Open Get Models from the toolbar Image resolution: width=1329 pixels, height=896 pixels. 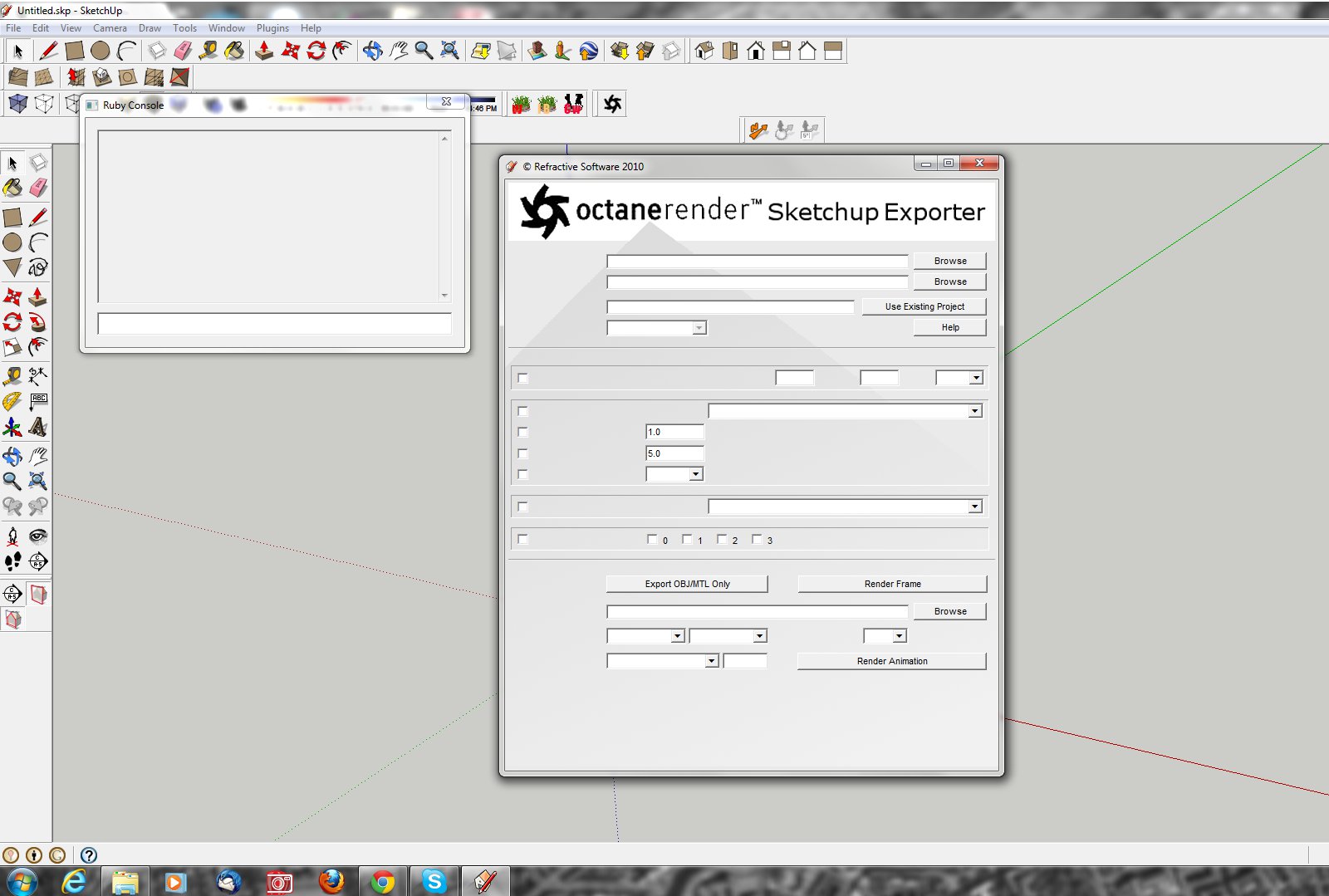(619, 51)
